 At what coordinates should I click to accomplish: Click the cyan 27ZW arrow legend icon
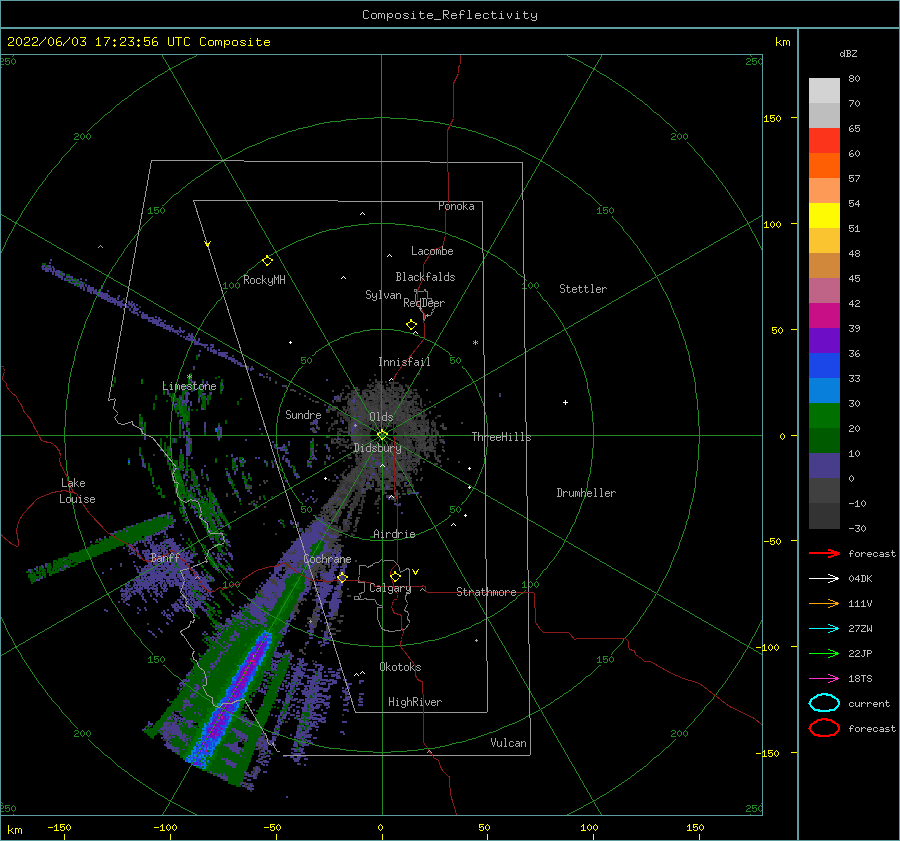[824, 629]
